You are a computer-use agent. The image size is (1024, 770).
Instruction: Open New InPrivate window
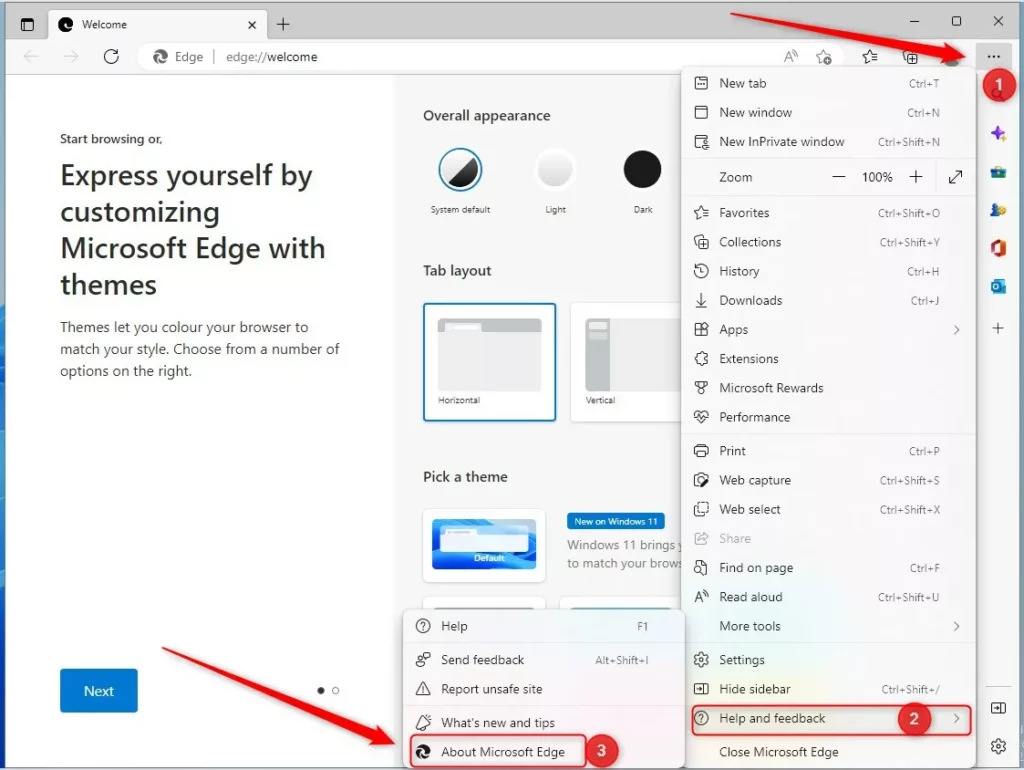point(828,142)
